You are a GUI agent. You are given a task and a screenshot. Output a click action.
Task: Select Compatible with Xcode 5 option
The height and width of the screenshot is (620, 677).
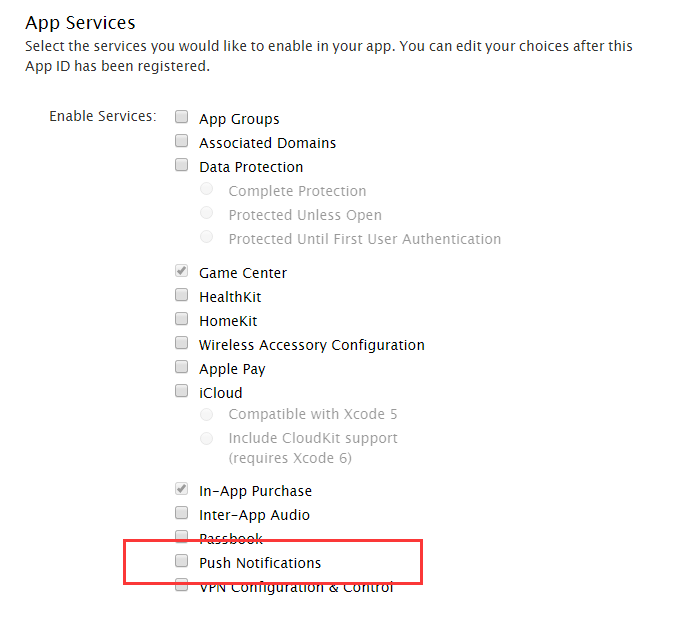point(207,414)
